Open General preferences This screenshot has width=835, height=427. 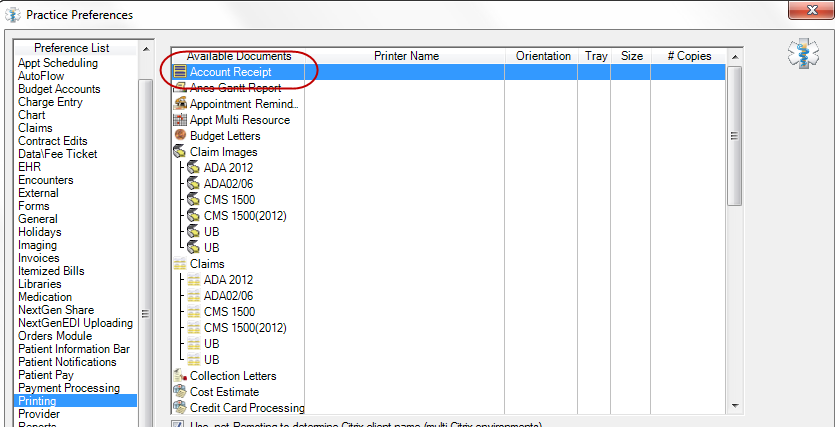point(38,219)
